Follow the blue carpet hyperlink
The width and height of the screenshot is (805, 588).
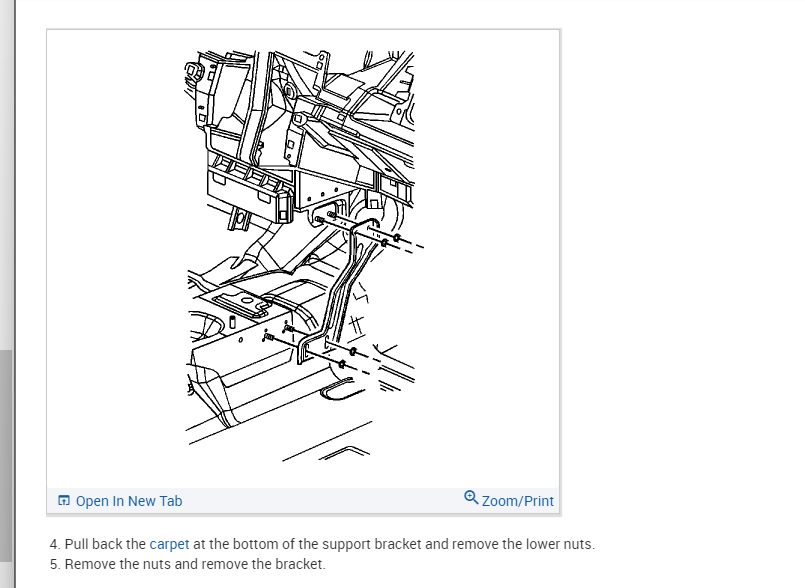point(169,544)
